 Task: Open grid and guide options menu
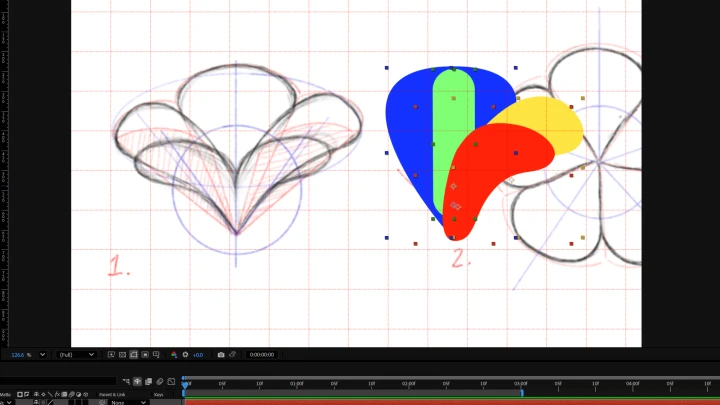pyautogui.click(x=156, y=354)
